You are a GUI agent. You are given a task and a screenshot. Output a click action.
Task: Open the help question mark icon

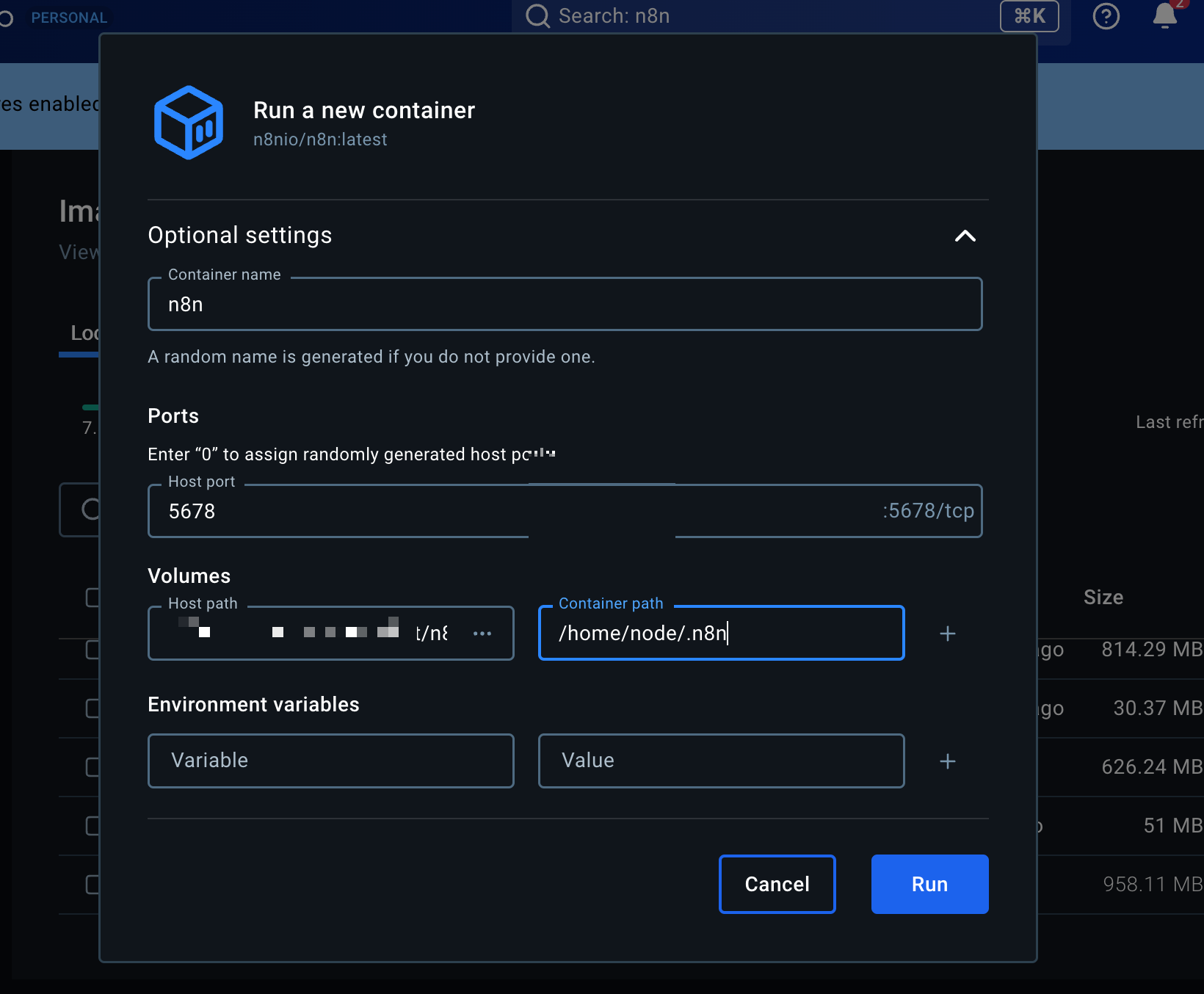pos(1106,16)
